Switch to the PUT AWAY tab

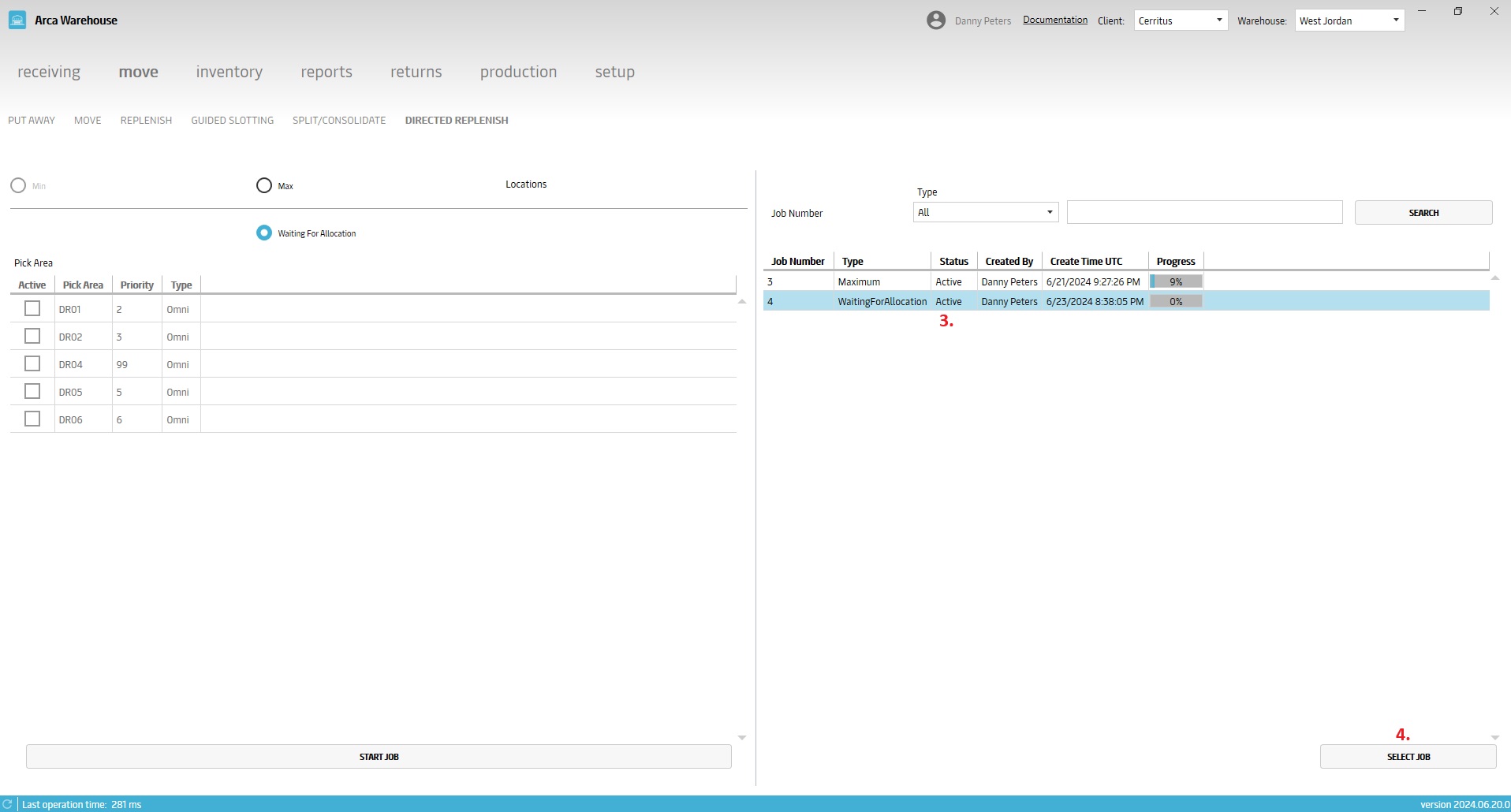tap(32, 121)
